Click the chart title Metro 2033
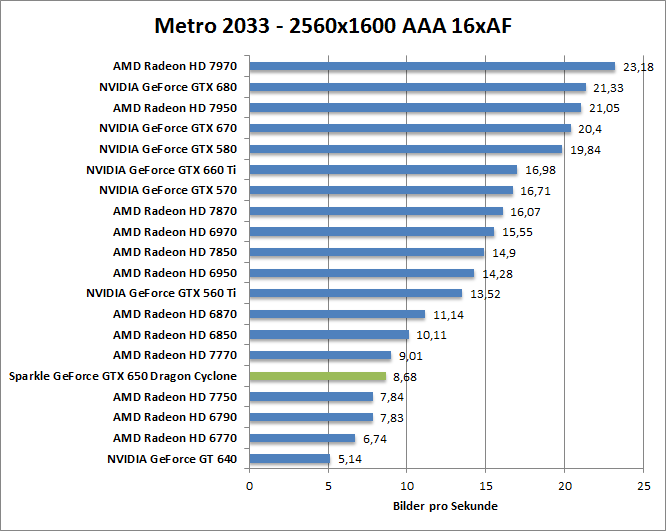 point(333,24)
